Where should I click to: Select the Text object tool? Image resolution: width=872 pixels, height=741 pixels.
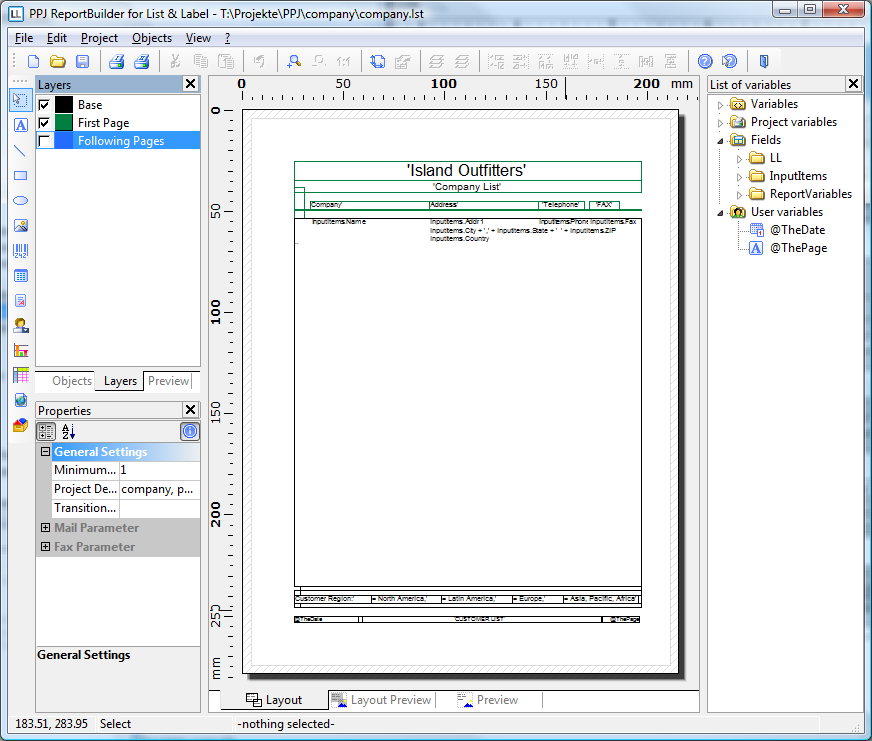(x=21, y=125)
